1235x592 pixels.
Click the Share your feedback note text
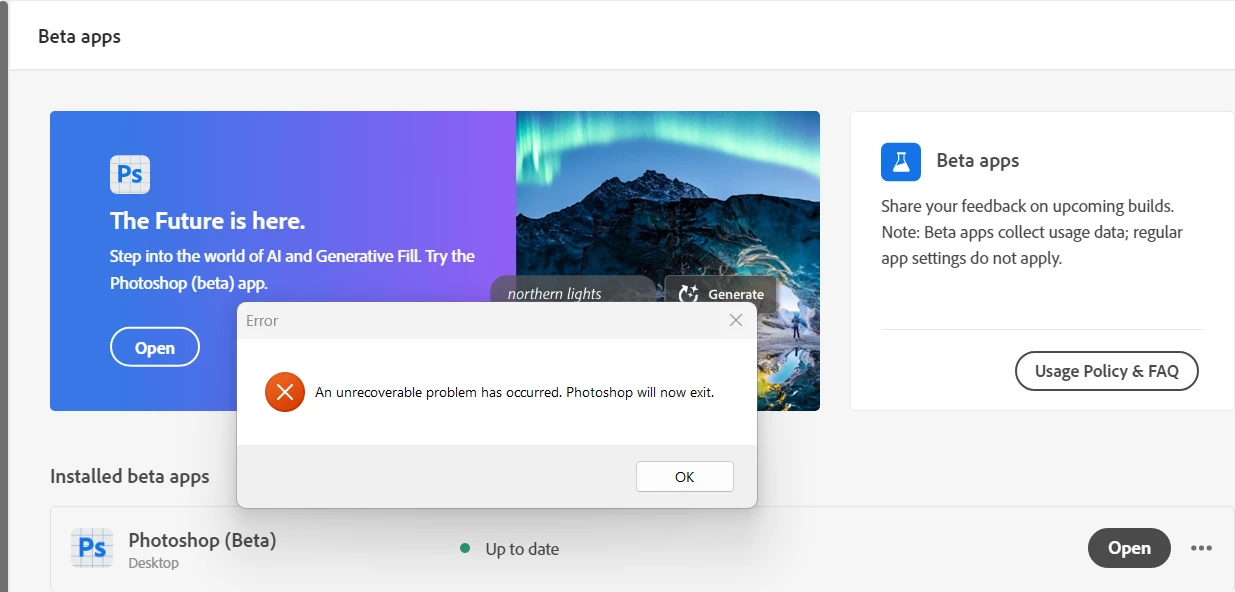1032,232
